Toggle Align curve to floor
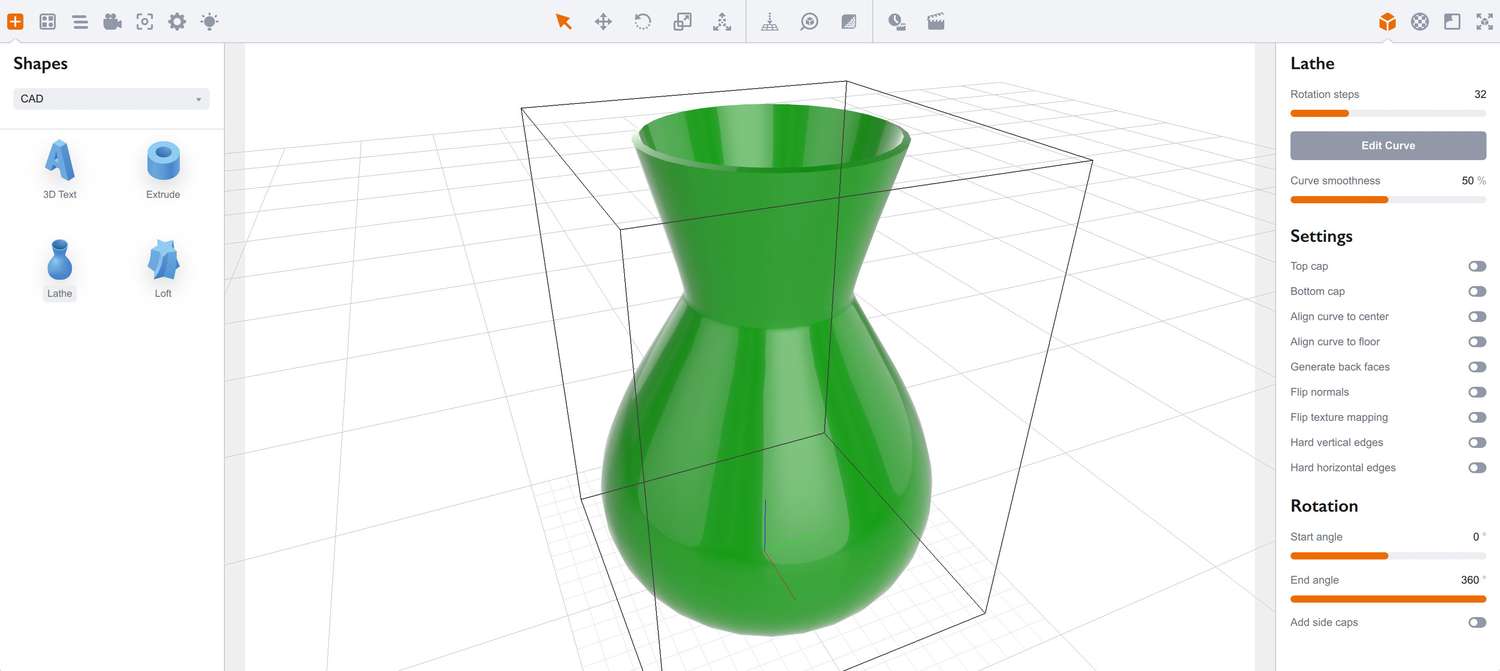Viewport: 1500px width, 671px height. click(1477, 342)
